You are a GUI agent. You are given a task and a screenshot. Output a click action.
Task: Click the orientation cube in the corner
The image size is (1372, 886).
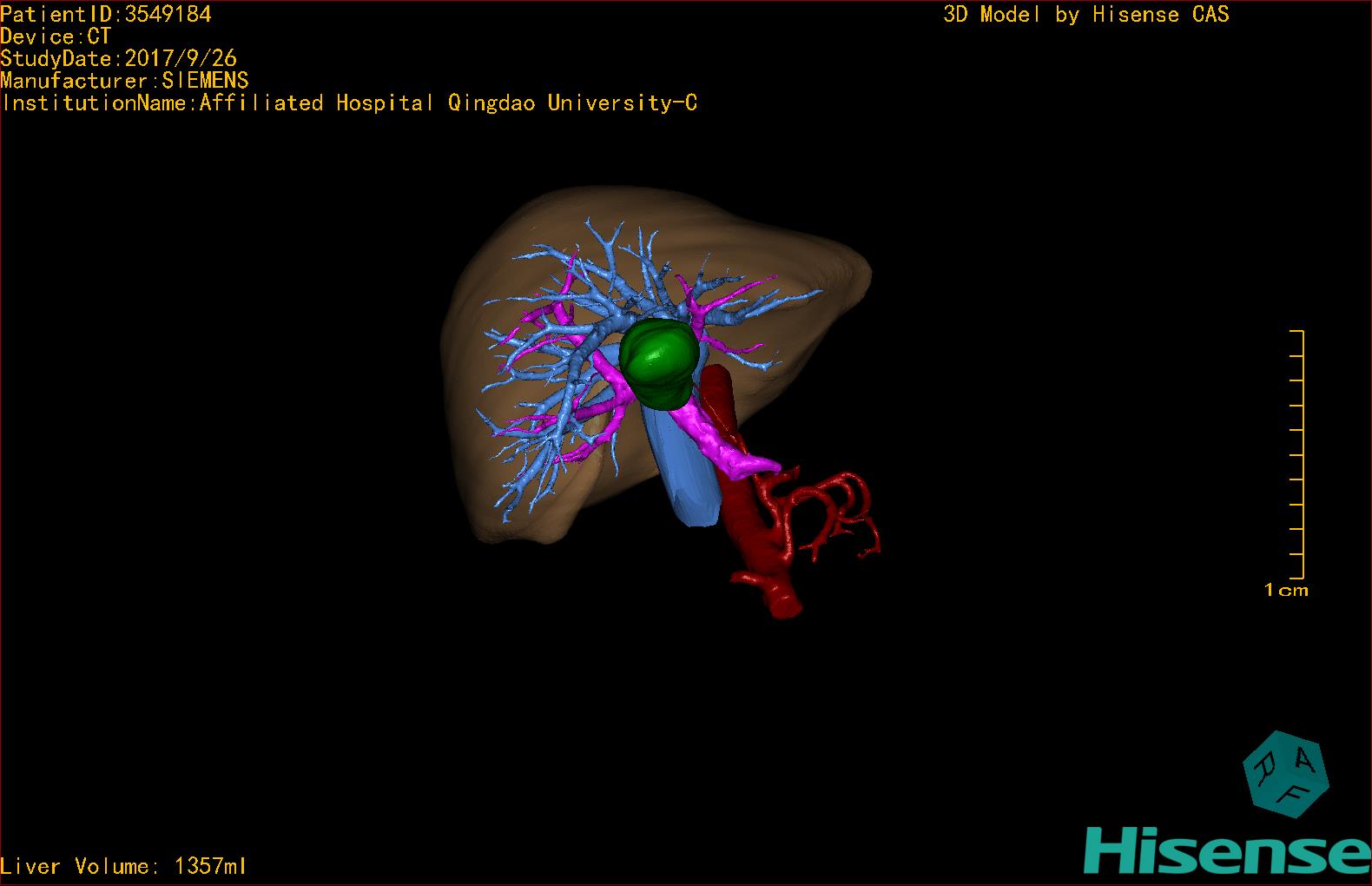[x=1286, y=773]
